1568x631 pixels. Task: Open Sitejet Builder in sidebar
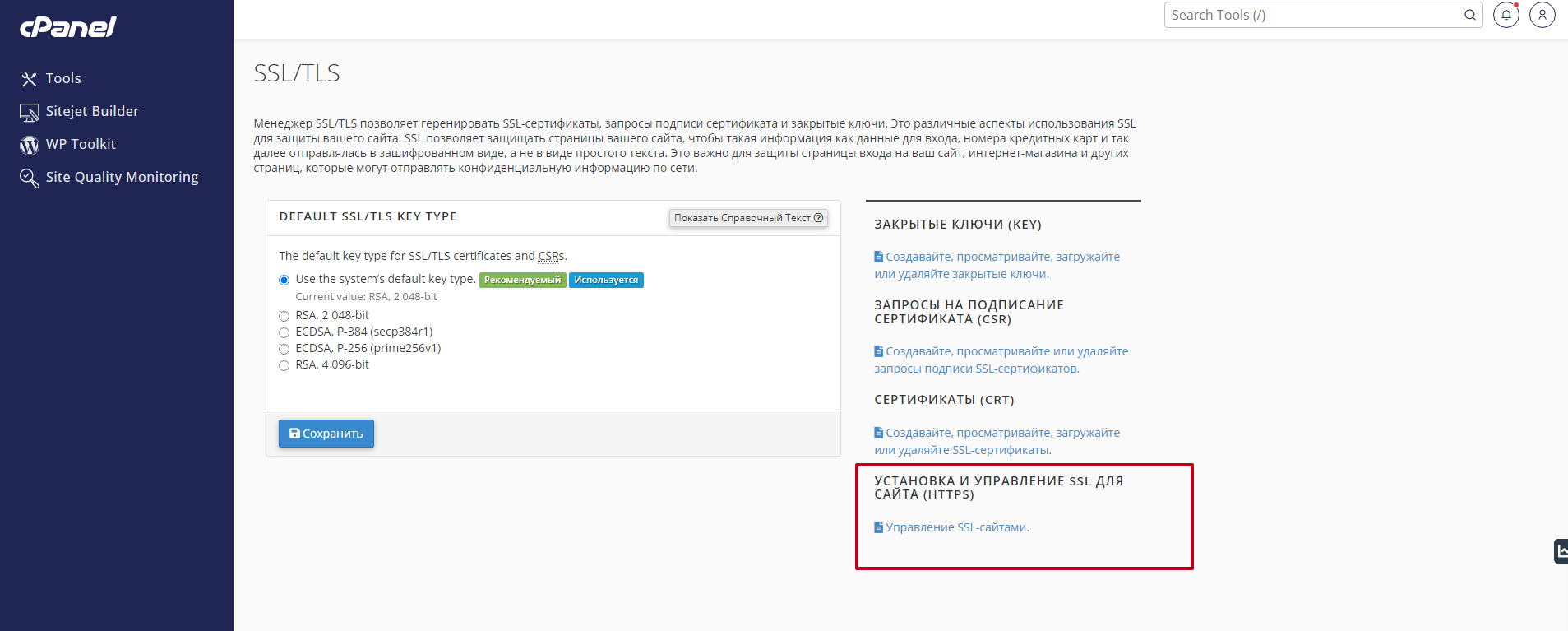[x=92, y=111]
